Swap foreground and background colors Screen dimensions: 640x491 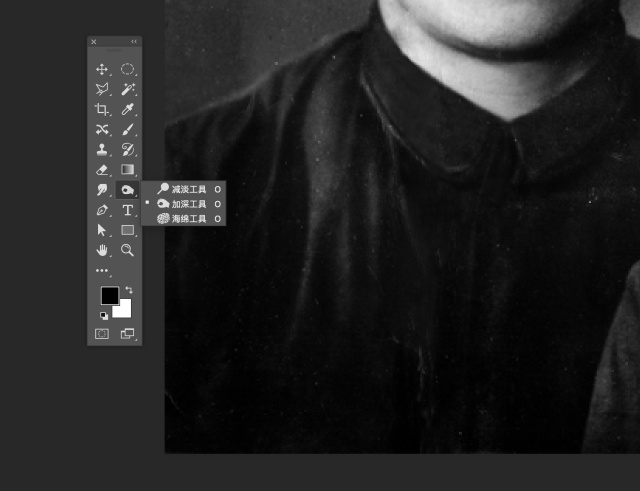coord(129,290)
